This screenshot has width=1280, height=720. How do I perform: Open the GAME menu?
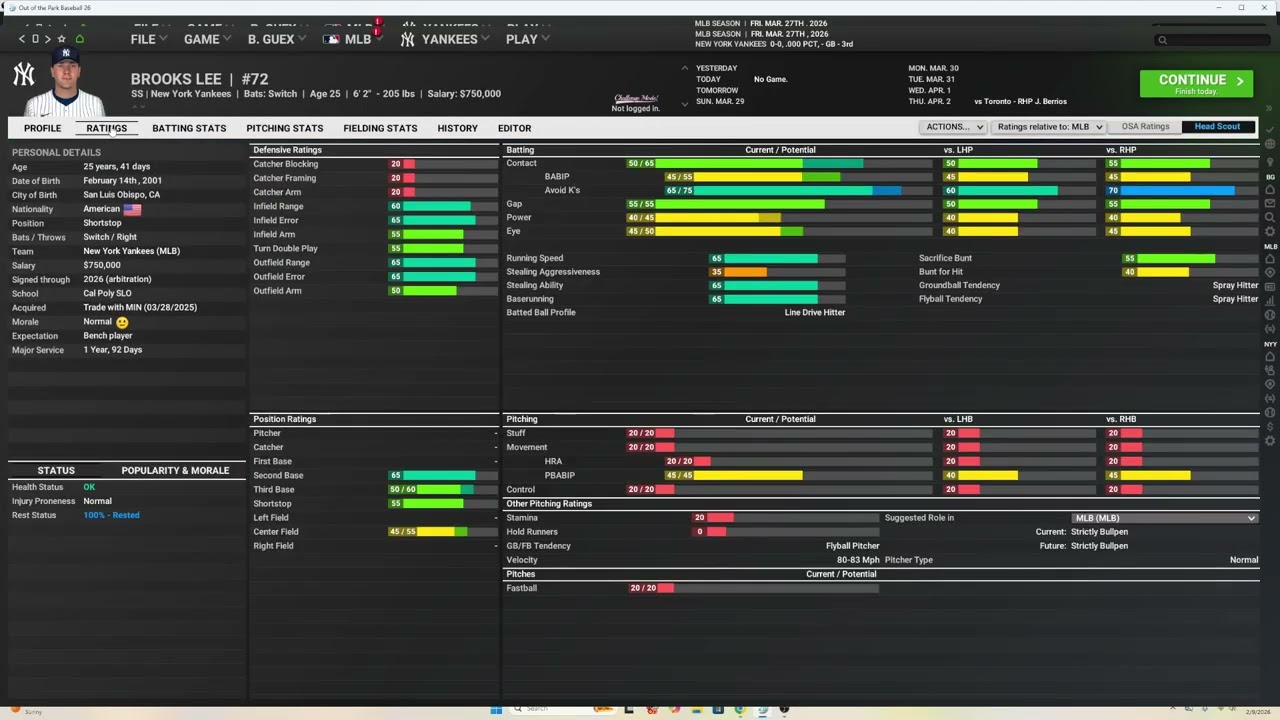click(207, 39)
